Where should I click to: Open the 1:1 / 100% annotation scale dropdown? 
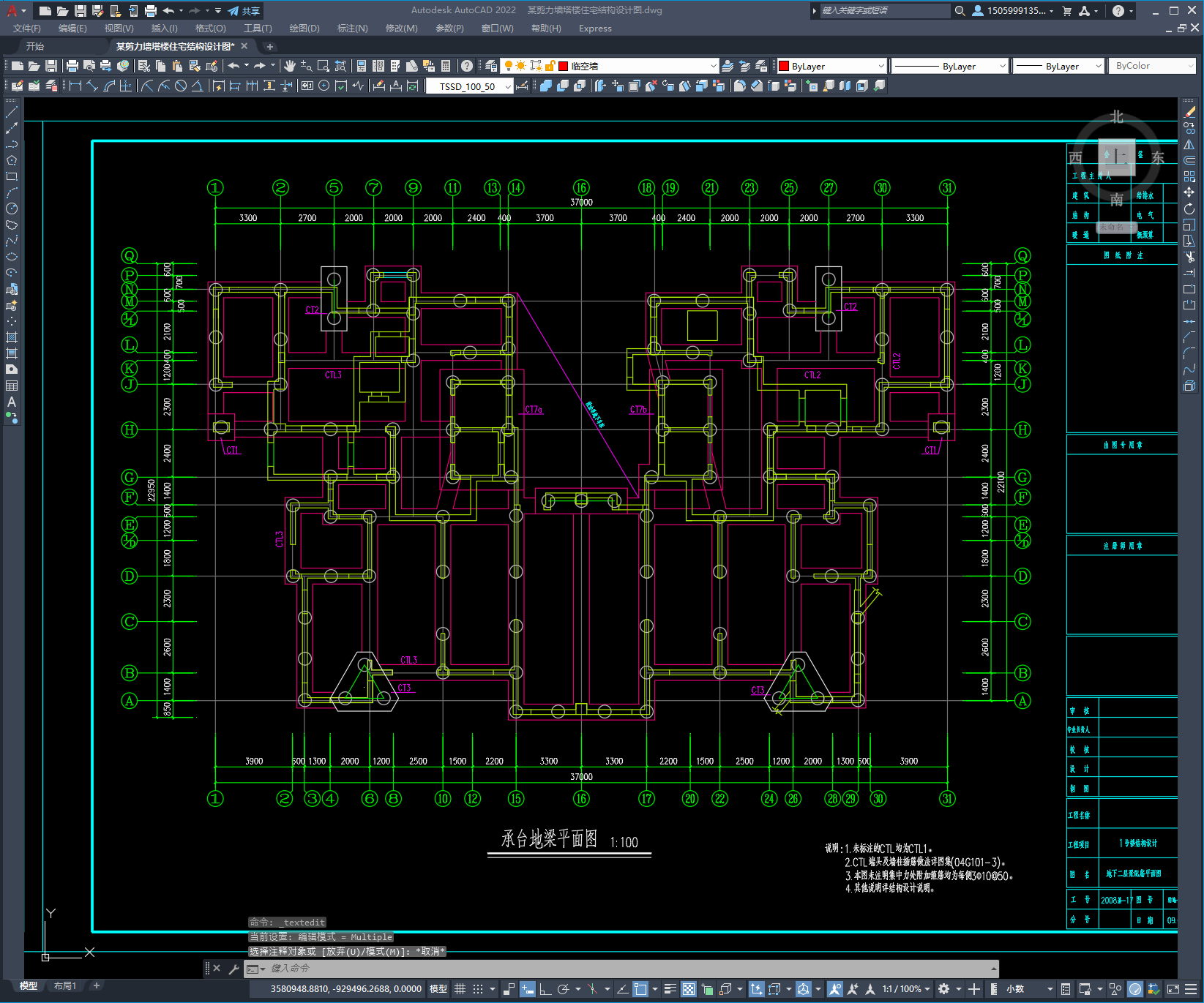[x=906, y=989]
